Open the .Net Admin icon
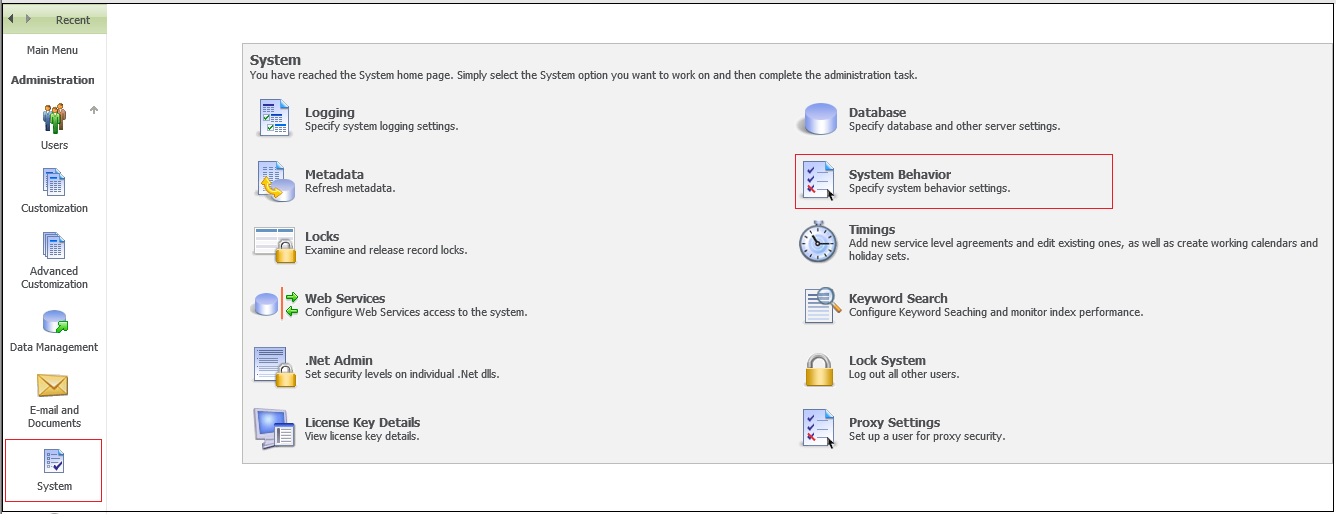This screenshot has height=528, width=1336. point(275,367)
